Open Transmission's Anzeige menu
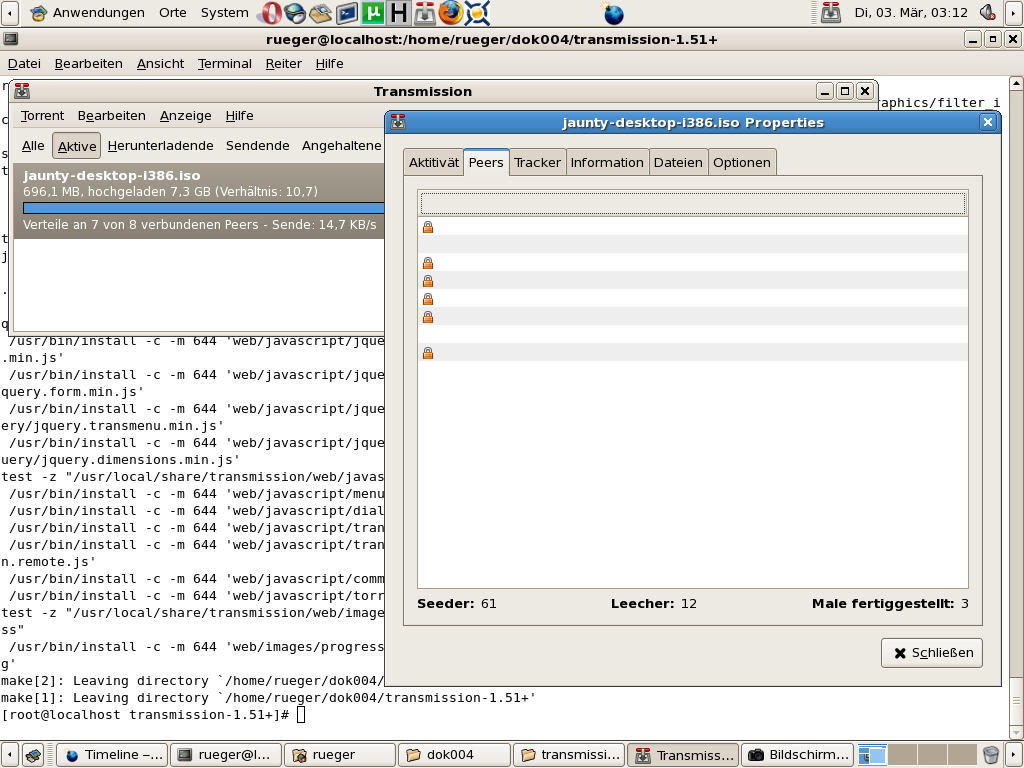The width and height of the screenshot is (1024, 768). click(185, 116)
